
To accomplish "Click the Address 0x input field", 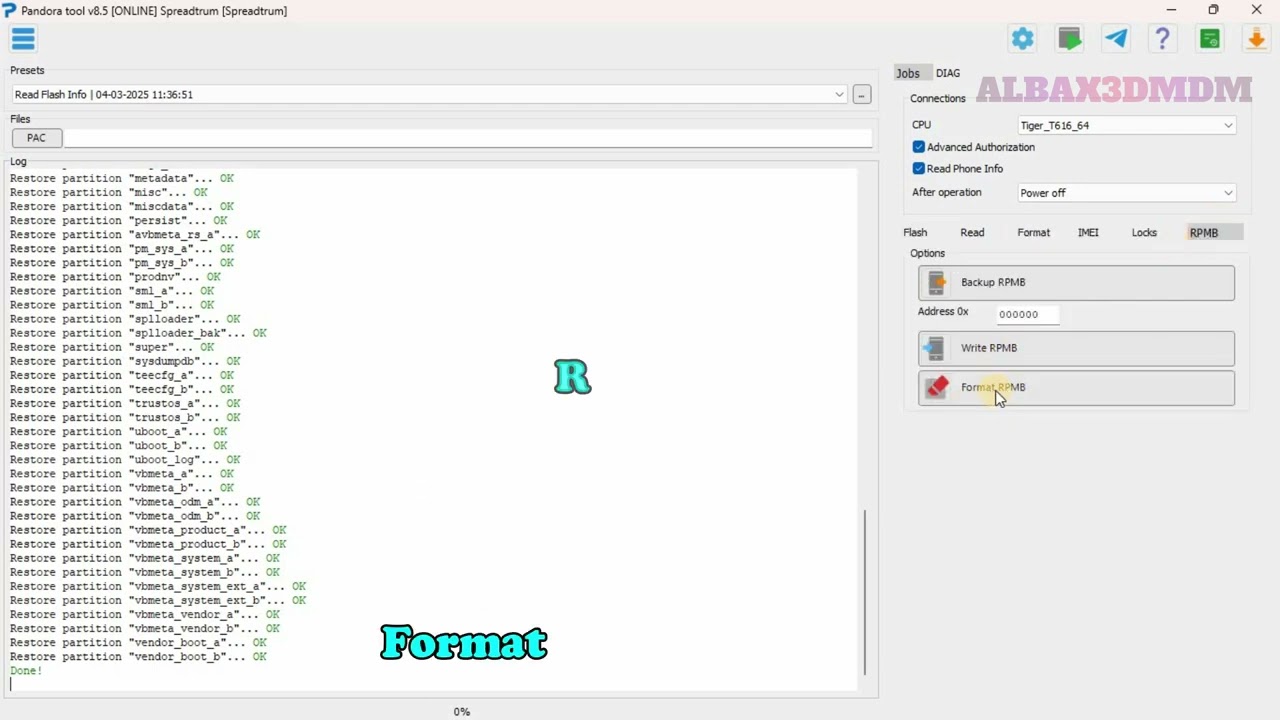I will pos(1027,314).
